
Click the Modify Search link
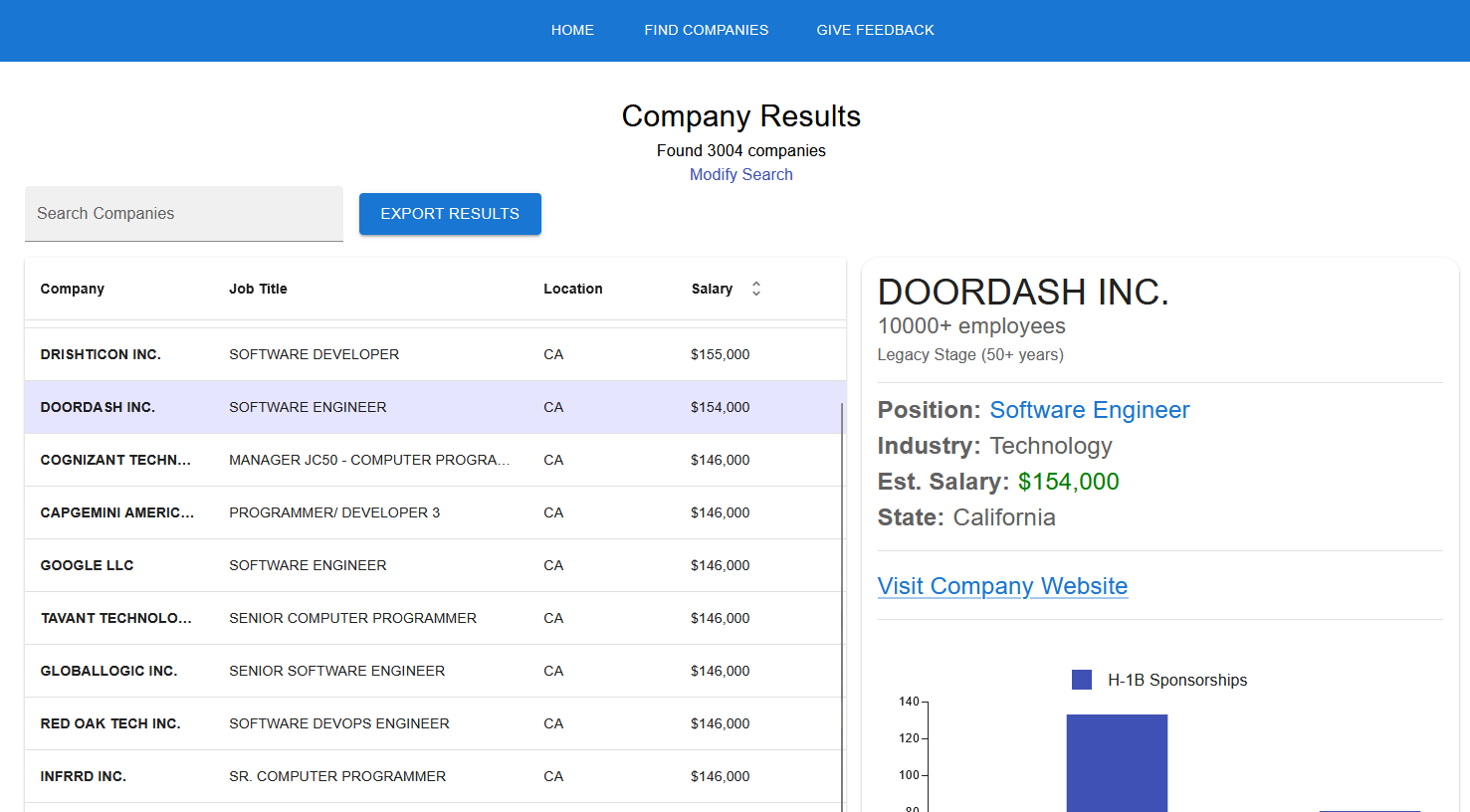pyautogui.click(x=740, y=174)
